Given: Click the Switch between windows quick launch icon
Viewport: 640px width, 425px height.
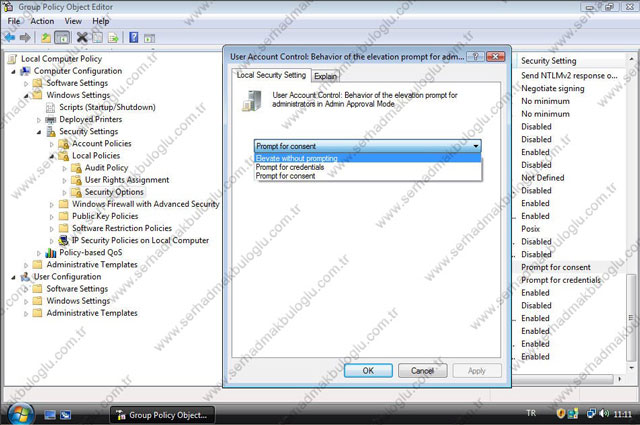Looking at the screenshot, I should tap(65, 415).
